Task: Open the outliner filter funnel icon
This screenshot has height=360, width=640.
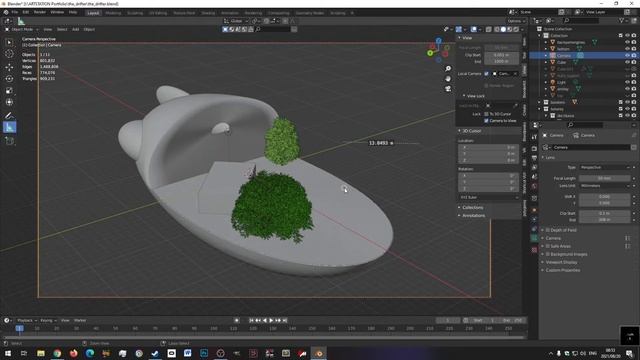Action: pyautogui.click(x=622, y=20)
